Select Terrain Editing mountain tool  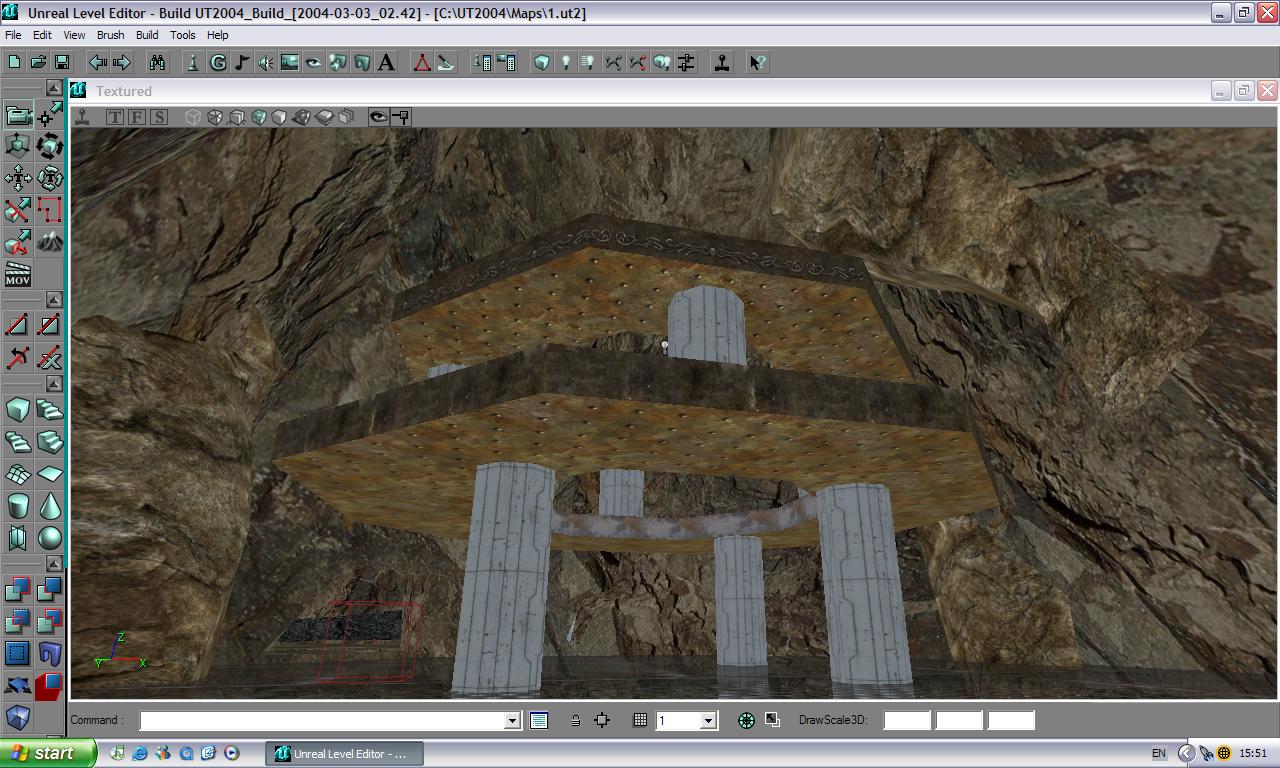tap(49, 241)
